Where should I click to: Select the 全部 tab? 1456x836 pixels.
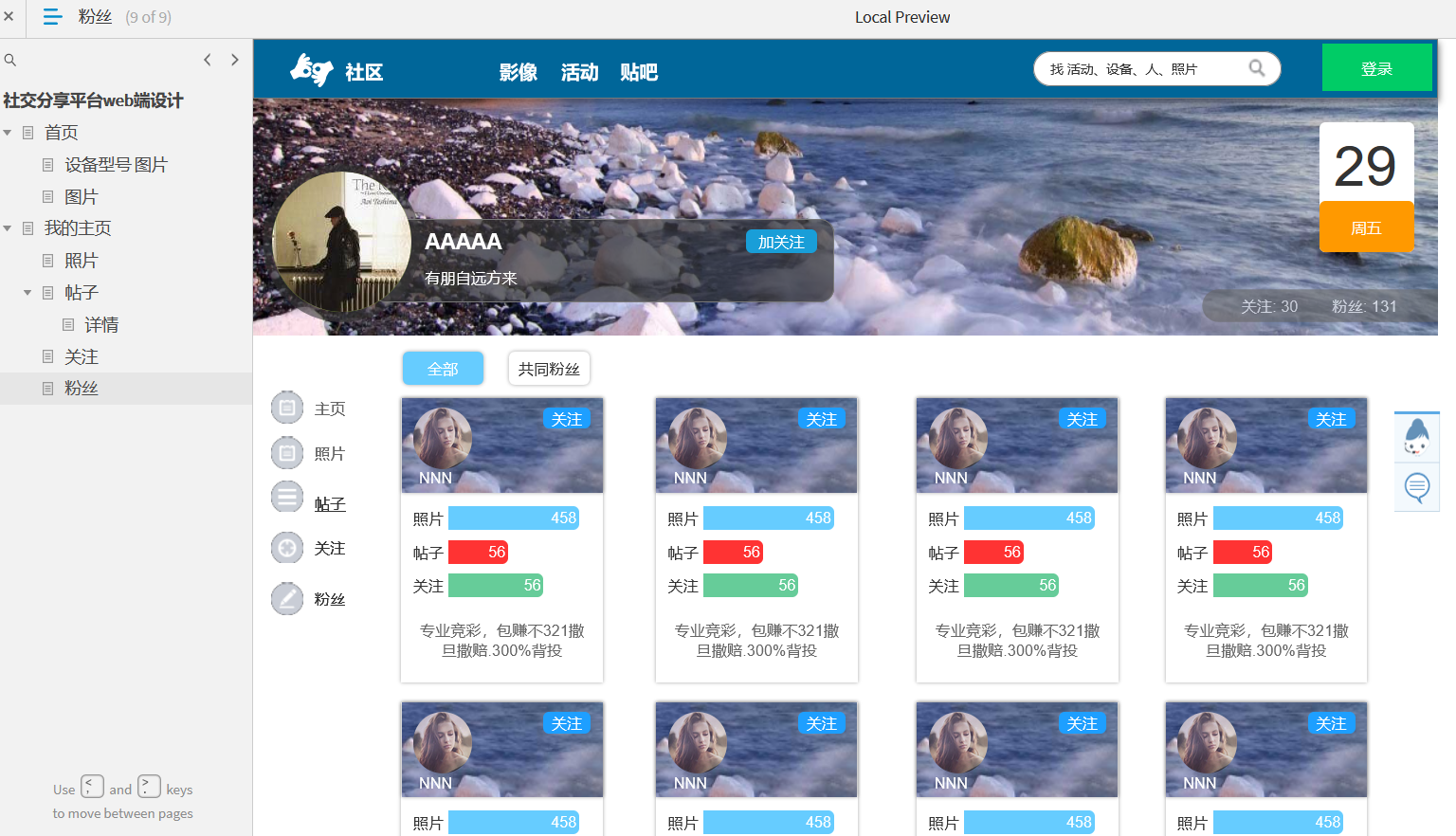(x=443, y=369)
